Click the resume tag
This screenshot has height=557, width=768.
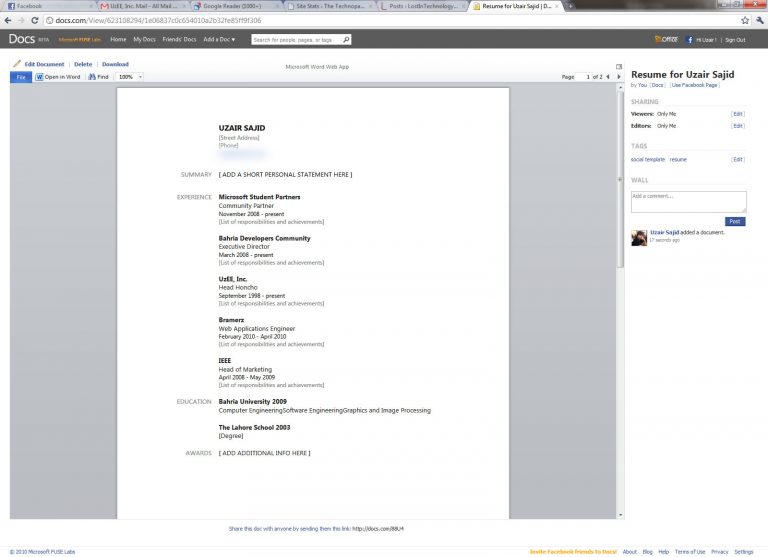tap(678, 159)
